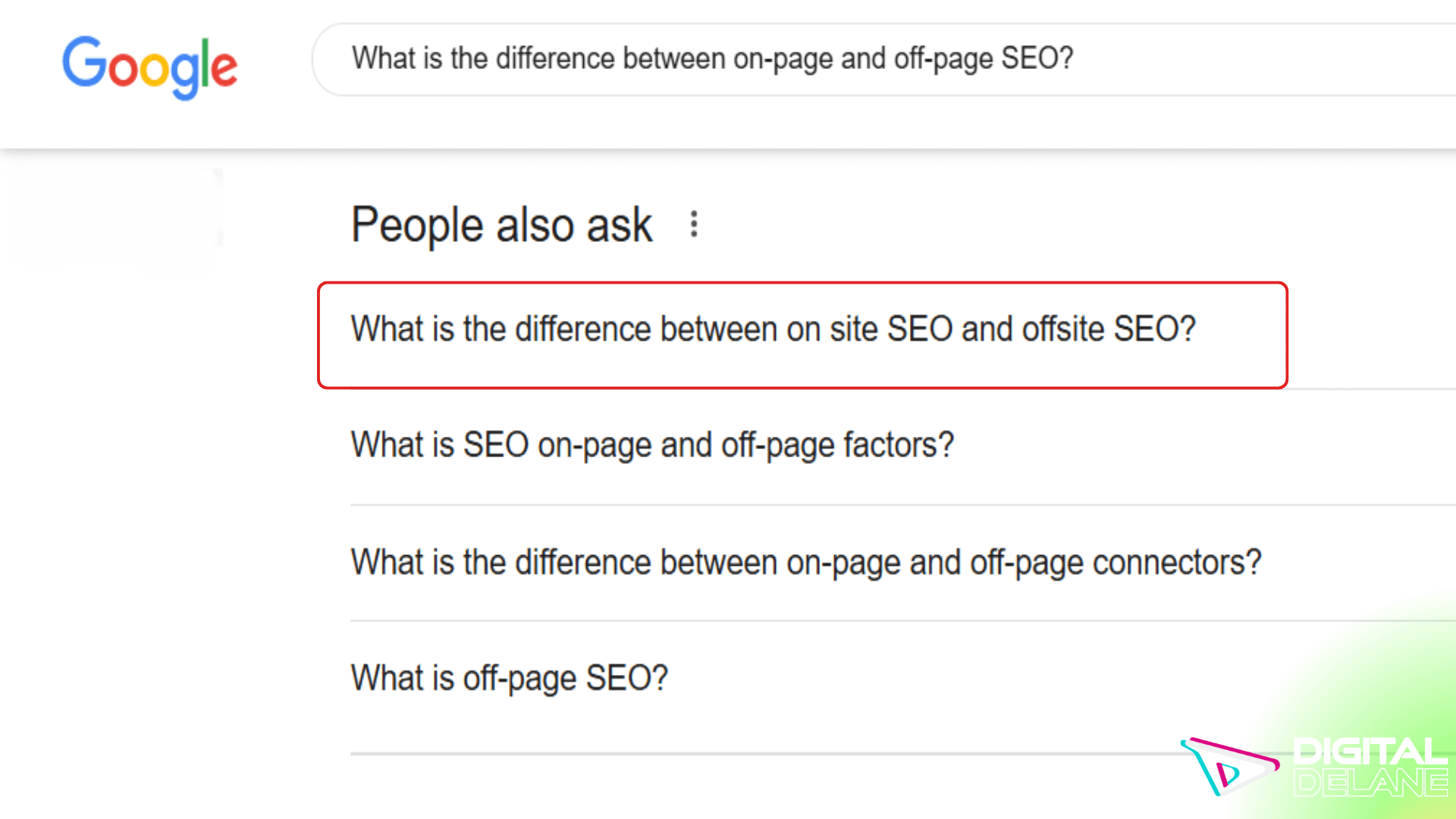Expand the question about on-page and off-page connectors
Image resolution: width=1456 pixels, height=819 pixels.
click(805, 562)
